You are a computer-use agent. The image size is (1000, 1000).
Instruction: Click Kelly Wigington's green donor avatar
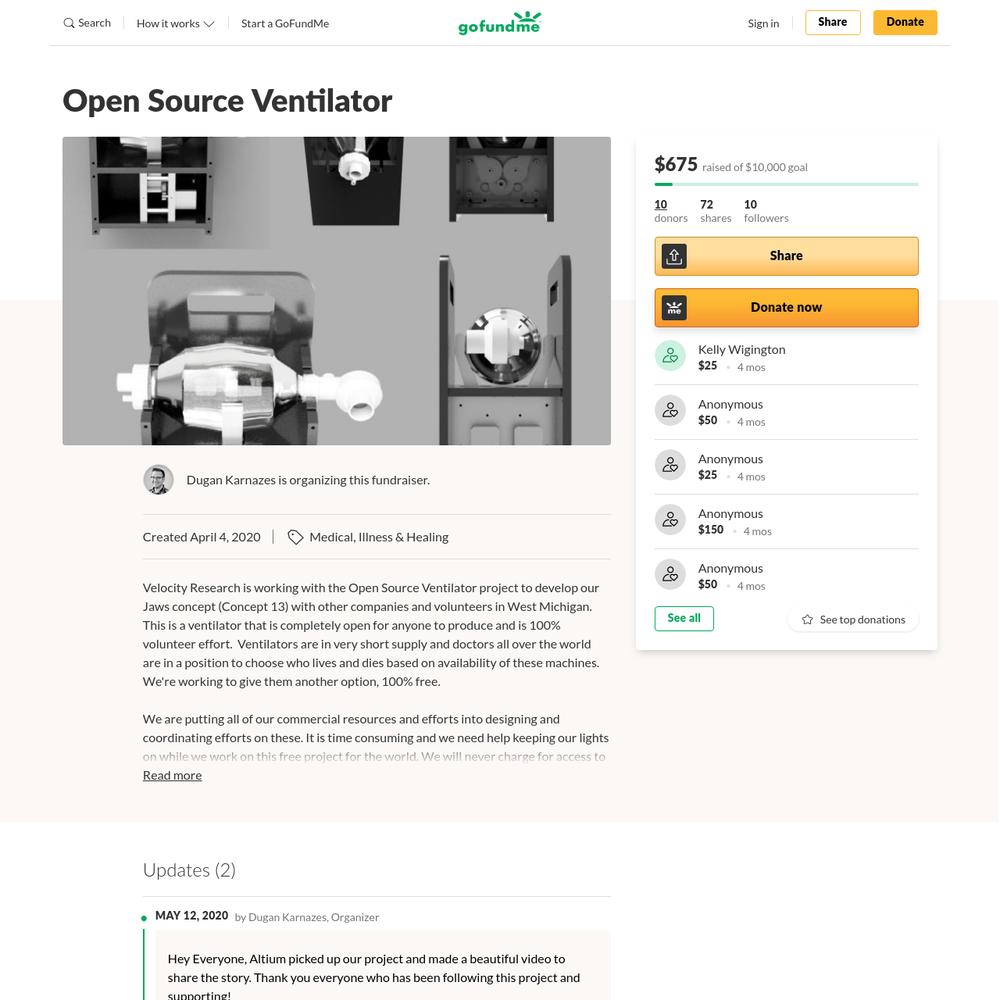tap(670, 356)
